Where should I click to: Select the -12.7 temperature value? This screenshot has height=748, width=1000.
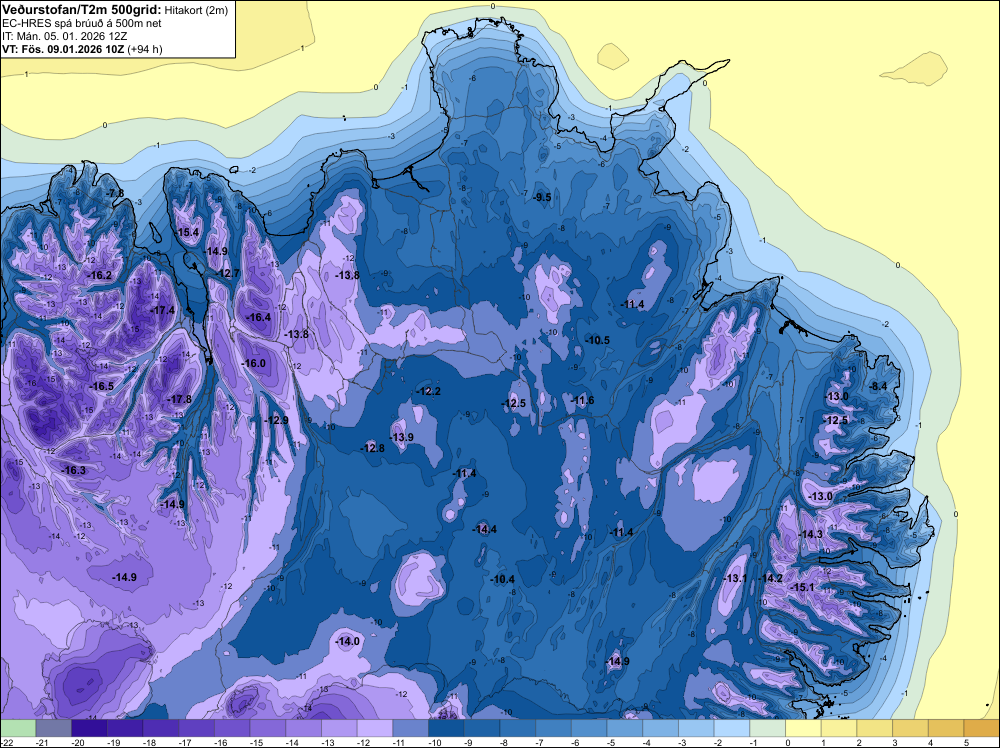227,274
